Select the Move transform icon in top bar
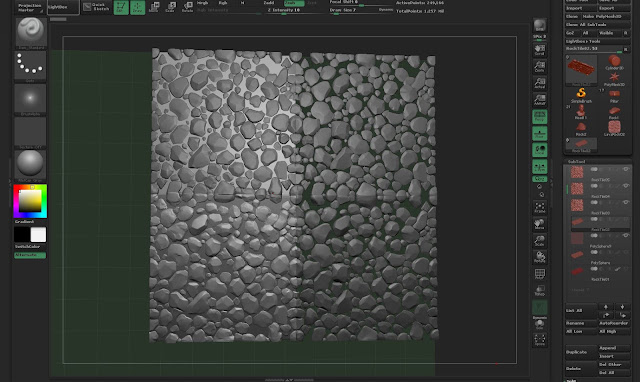 point(154,7)
